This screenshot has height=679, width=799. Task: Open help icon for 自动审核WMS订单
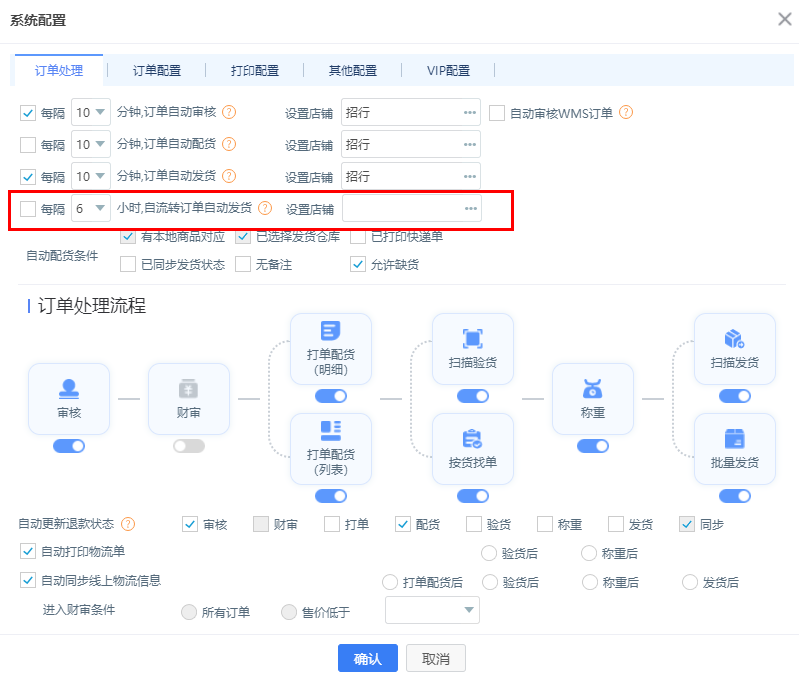click(626, 112)
